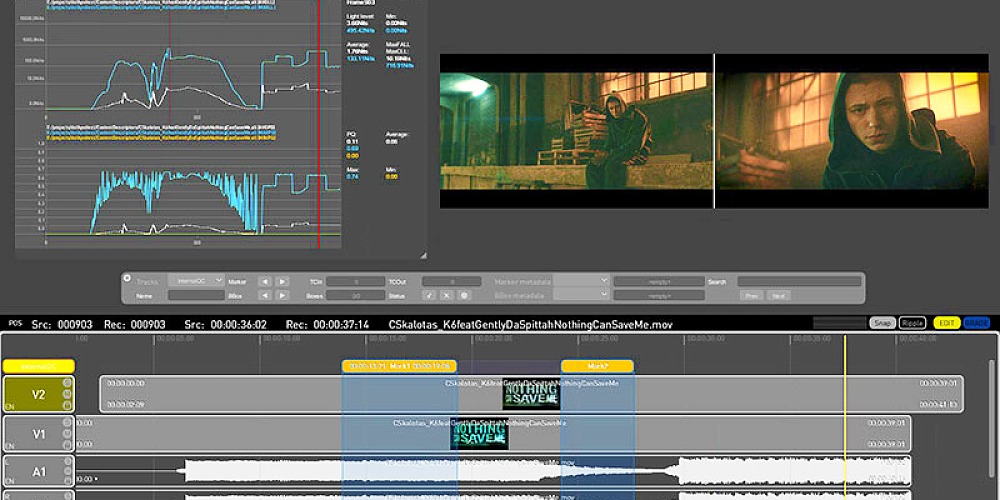This screenshot has width=1000, height=500.
Task: Open the Tracks dropdown in marker panel
Action: pos(196,280)
